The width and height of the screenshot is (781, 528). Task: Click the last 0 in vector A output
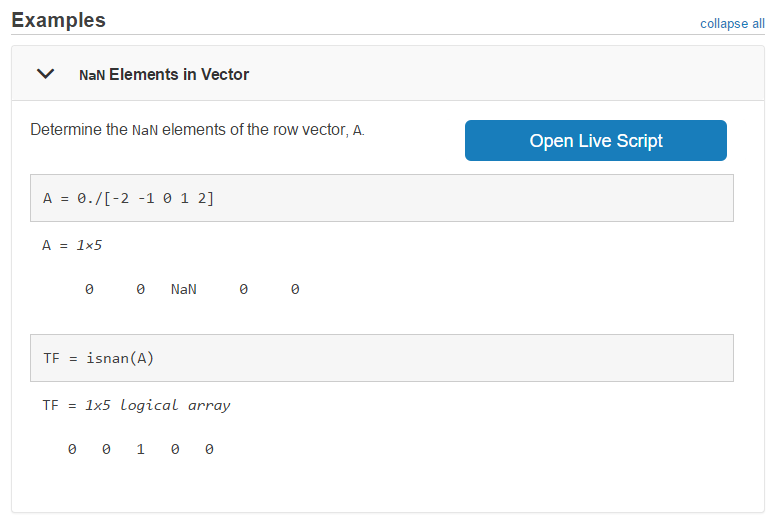[295, 290]
